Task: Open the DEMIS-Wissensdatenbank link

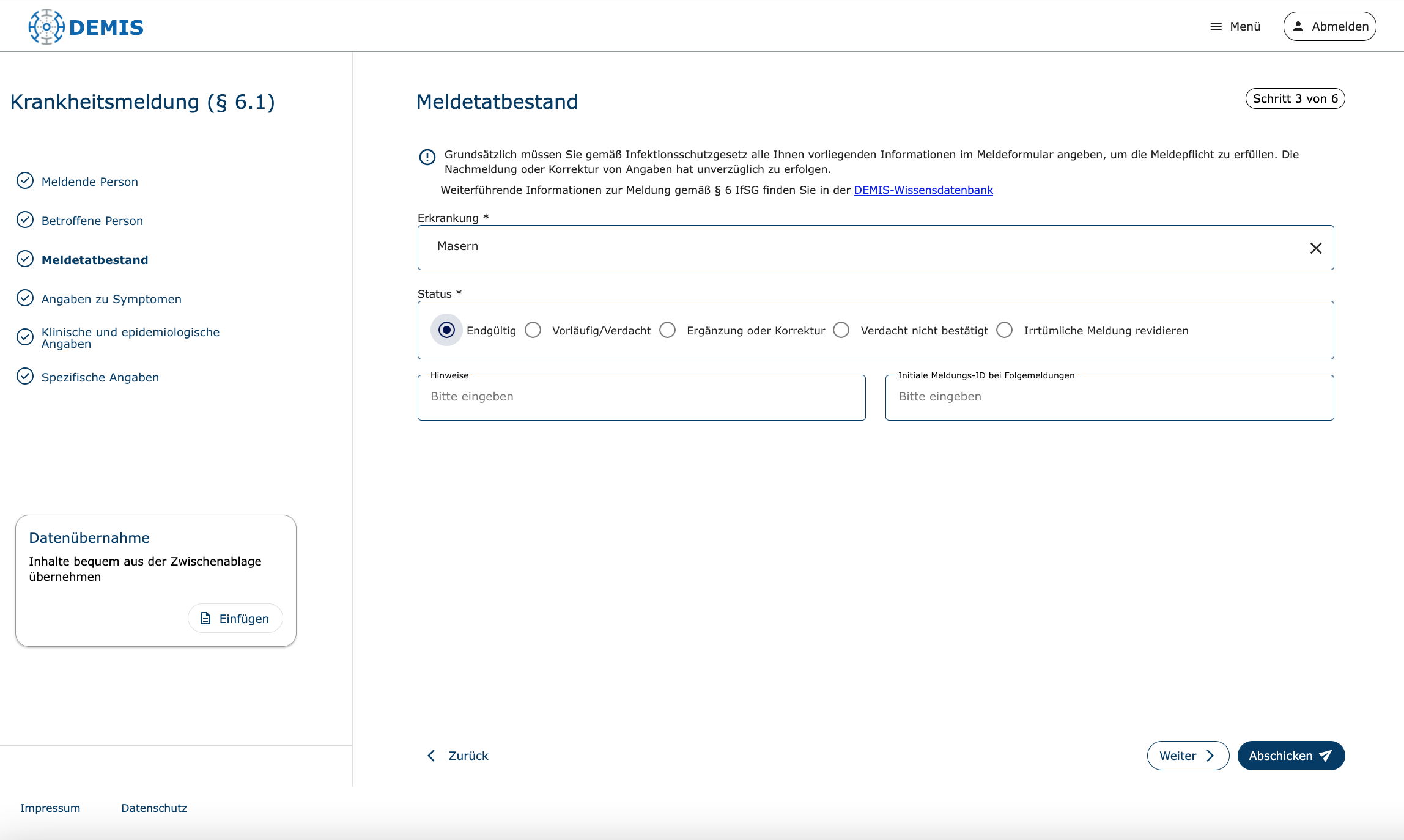Action: click(x=923, y=190)
